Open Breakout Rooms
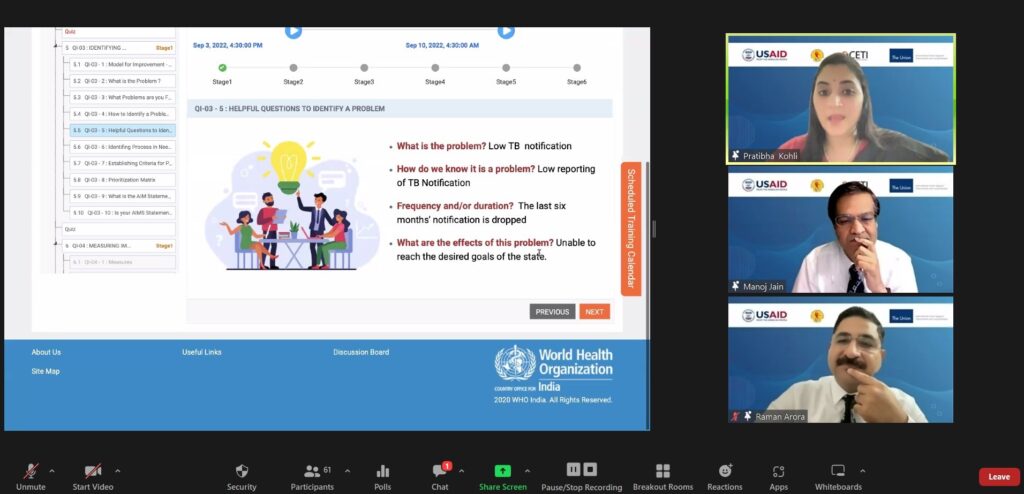 coord(662,470)
